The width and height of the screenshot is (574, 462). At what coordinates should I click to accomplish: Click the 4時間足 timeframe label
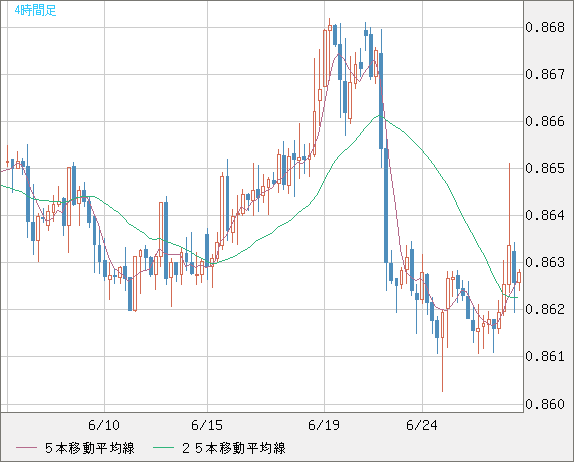[x=36, y=11]
